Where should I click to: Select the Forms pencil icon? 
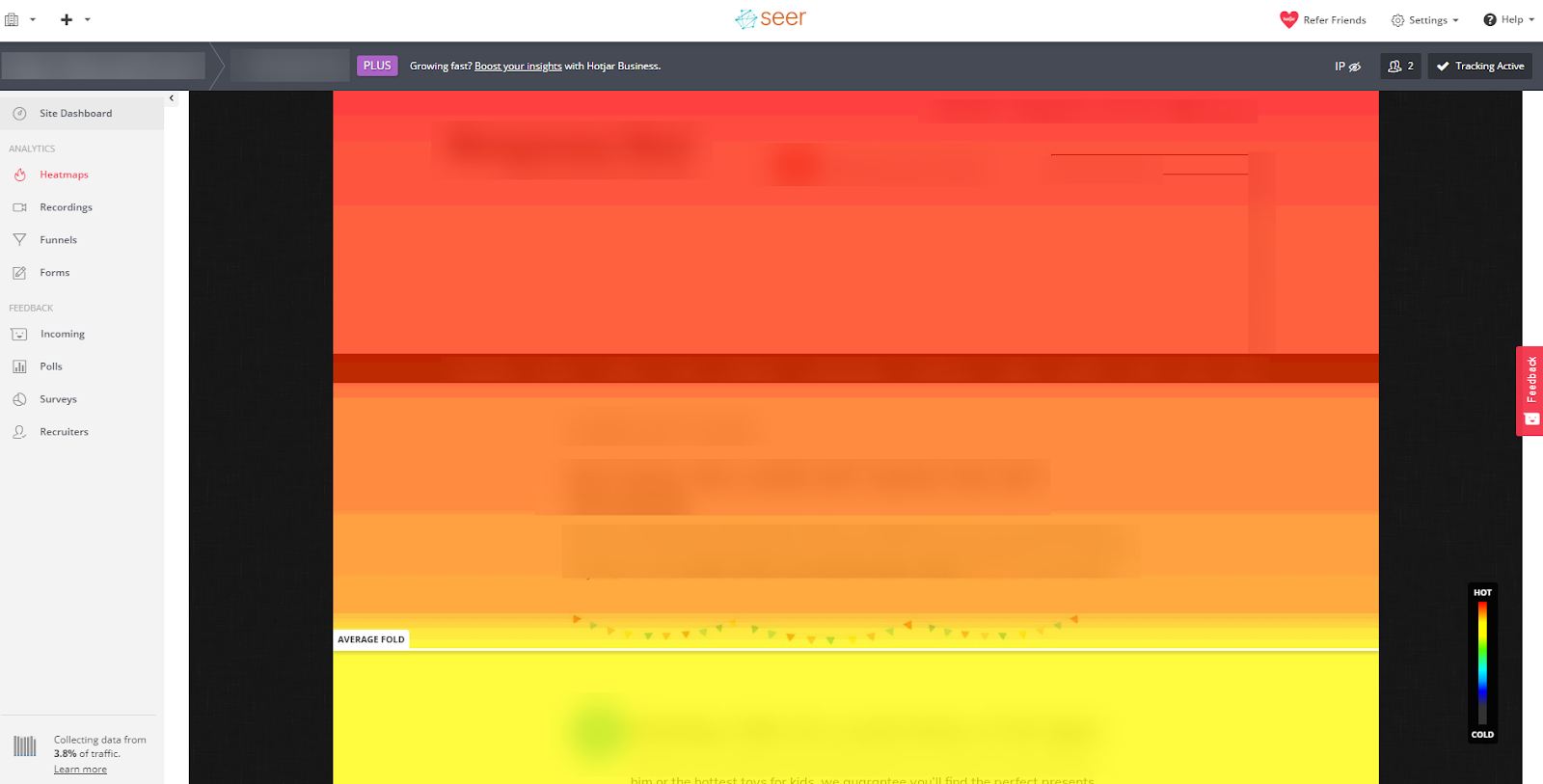pos(19,273)
